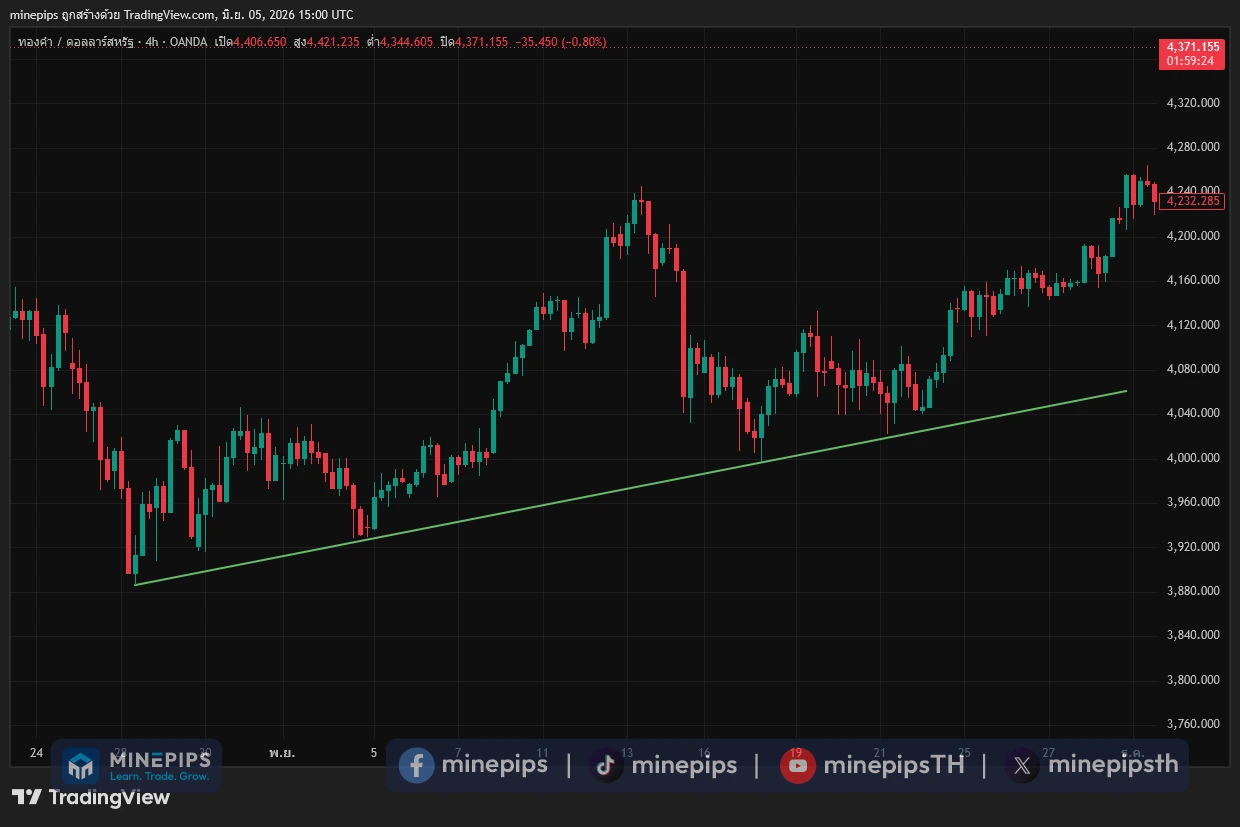
Task: Click the date label 19 on time axis
Action: pos(796,752)
